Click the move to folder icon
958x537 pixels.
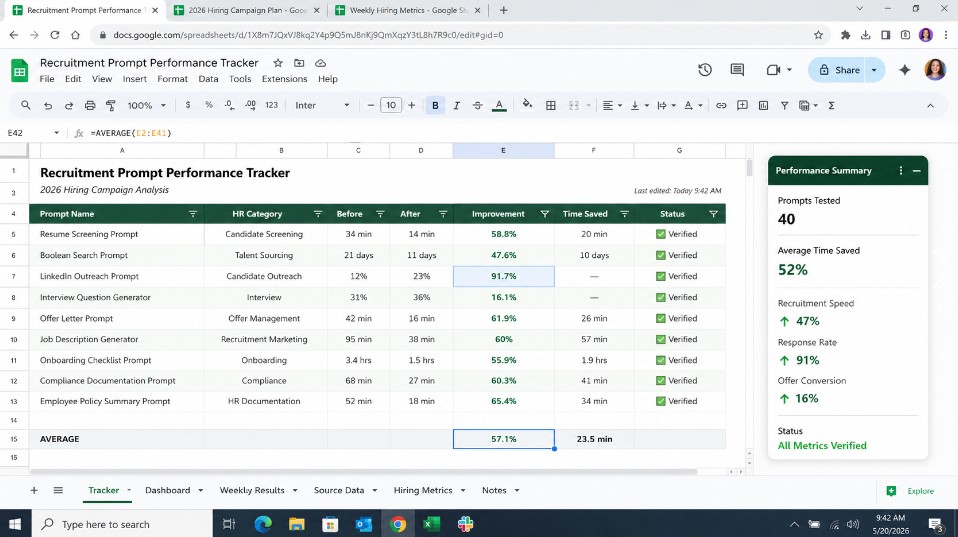299,63
